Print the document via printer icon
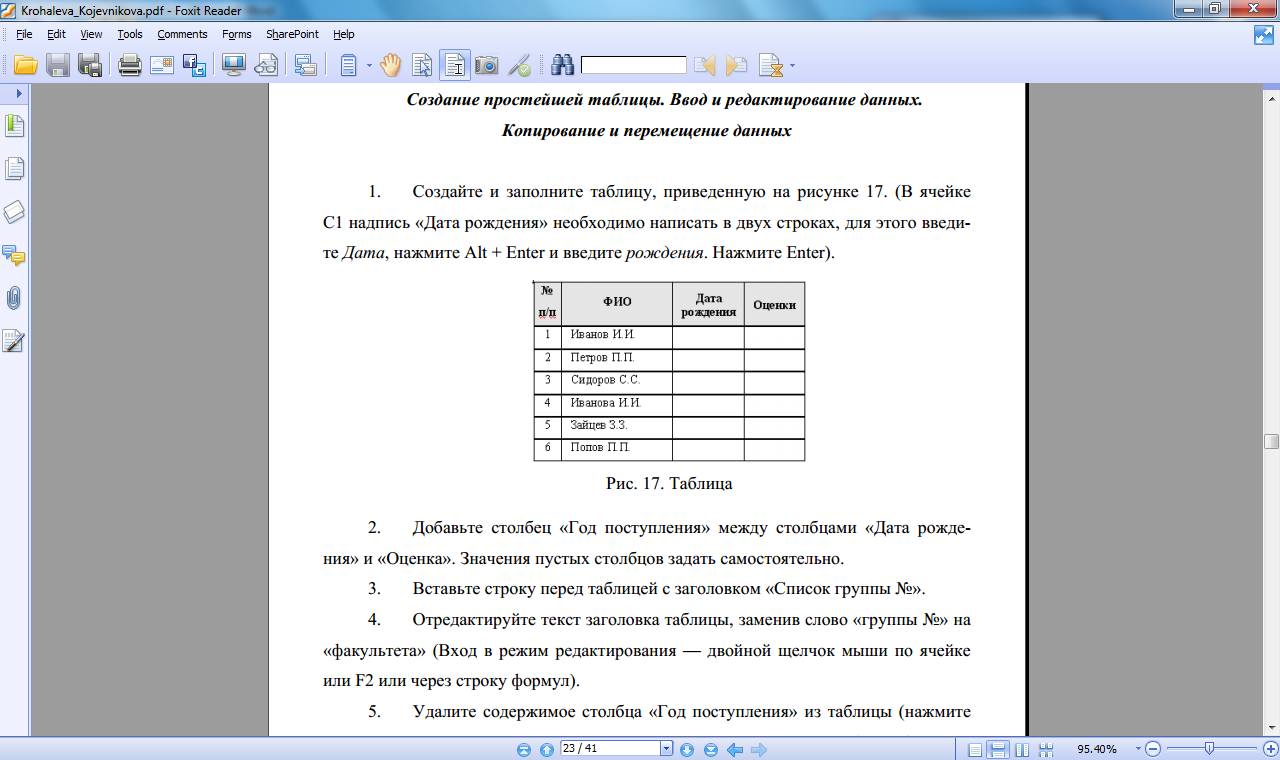This screenshot has width=1280, height=760. pyautogui.click(x=130, y=66)
